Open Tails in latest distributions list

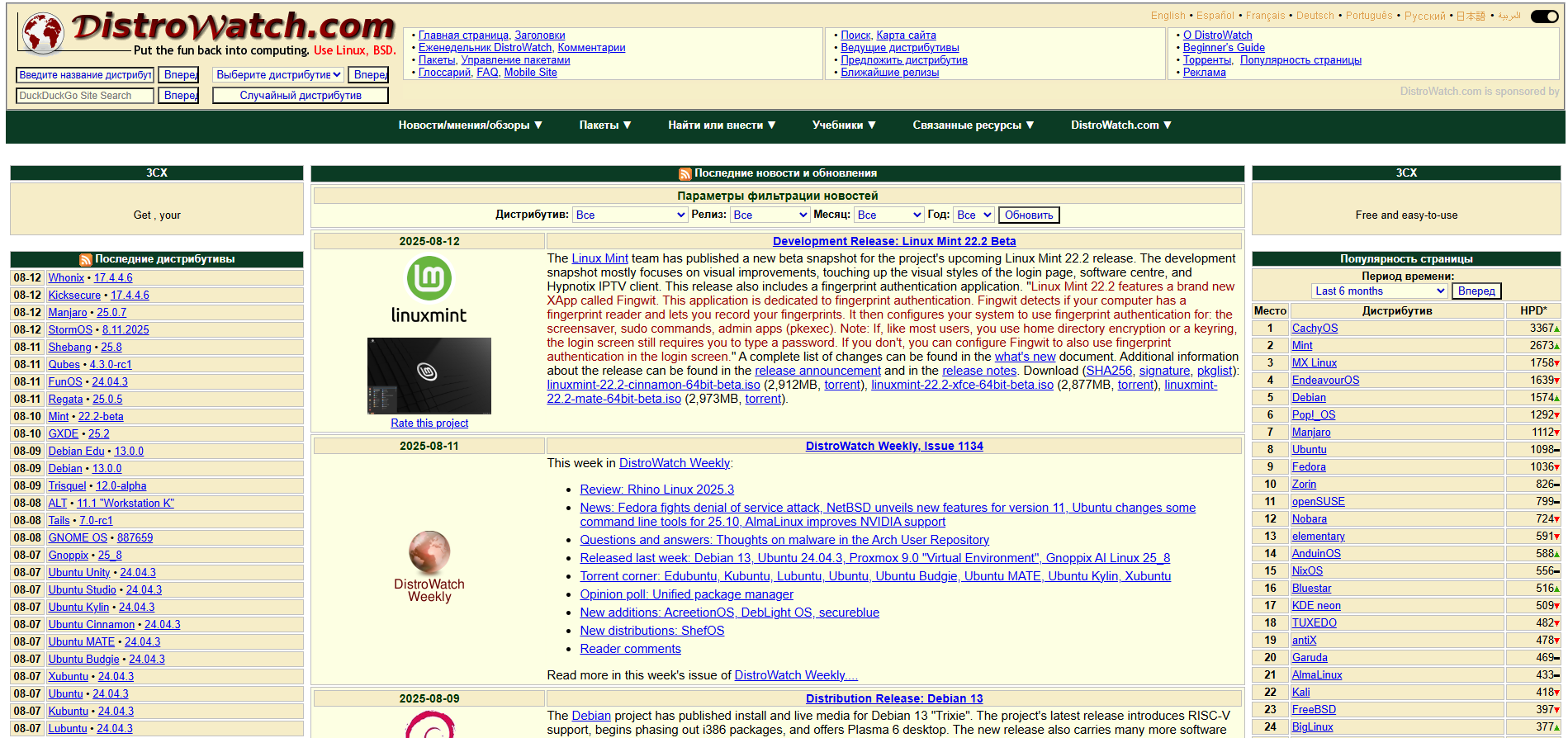coord(59,521)
